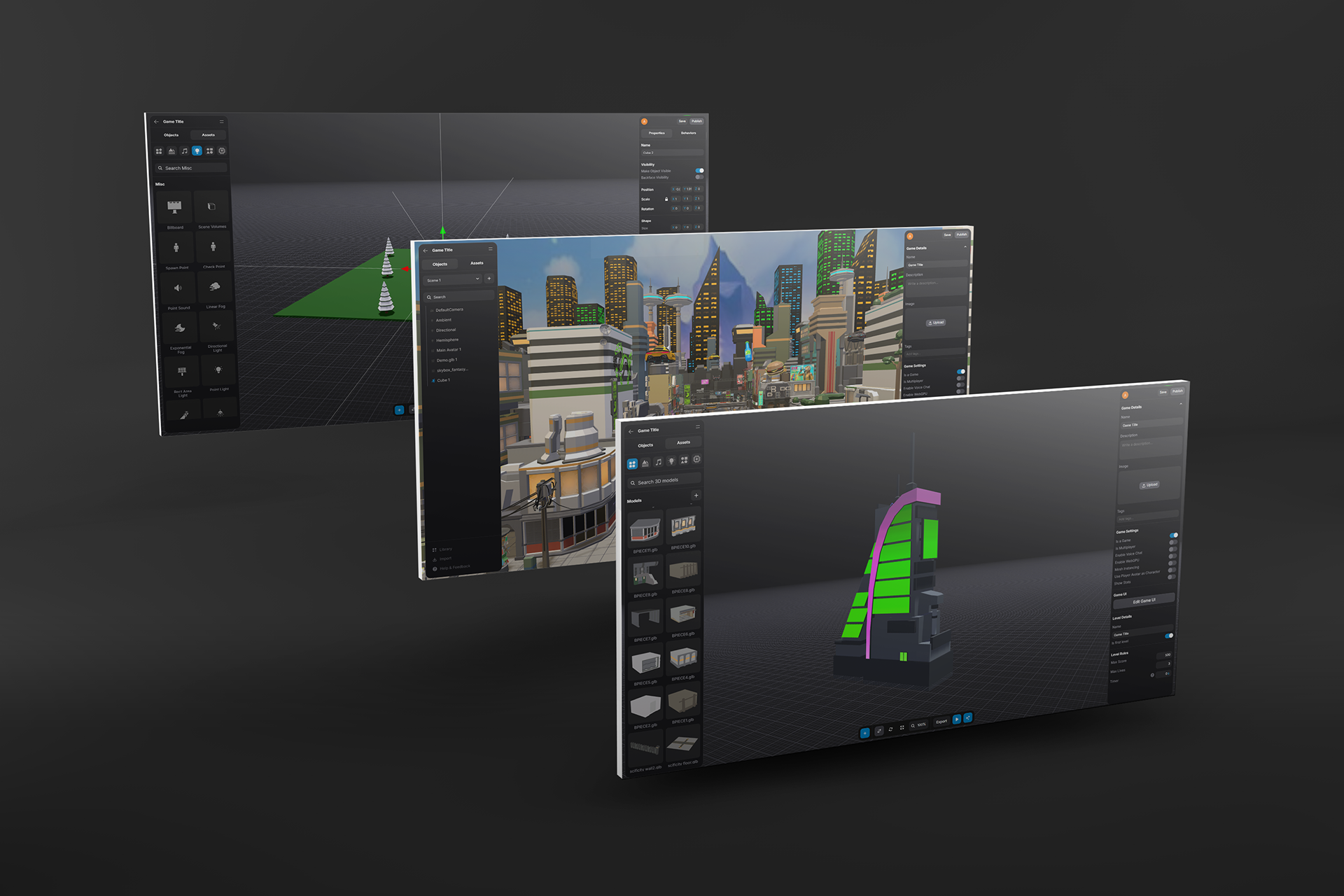Toggle Is Multiplayer in middle screen
Screen dimensions: 1344x896
pyautogui.click(x=960, y=379)
